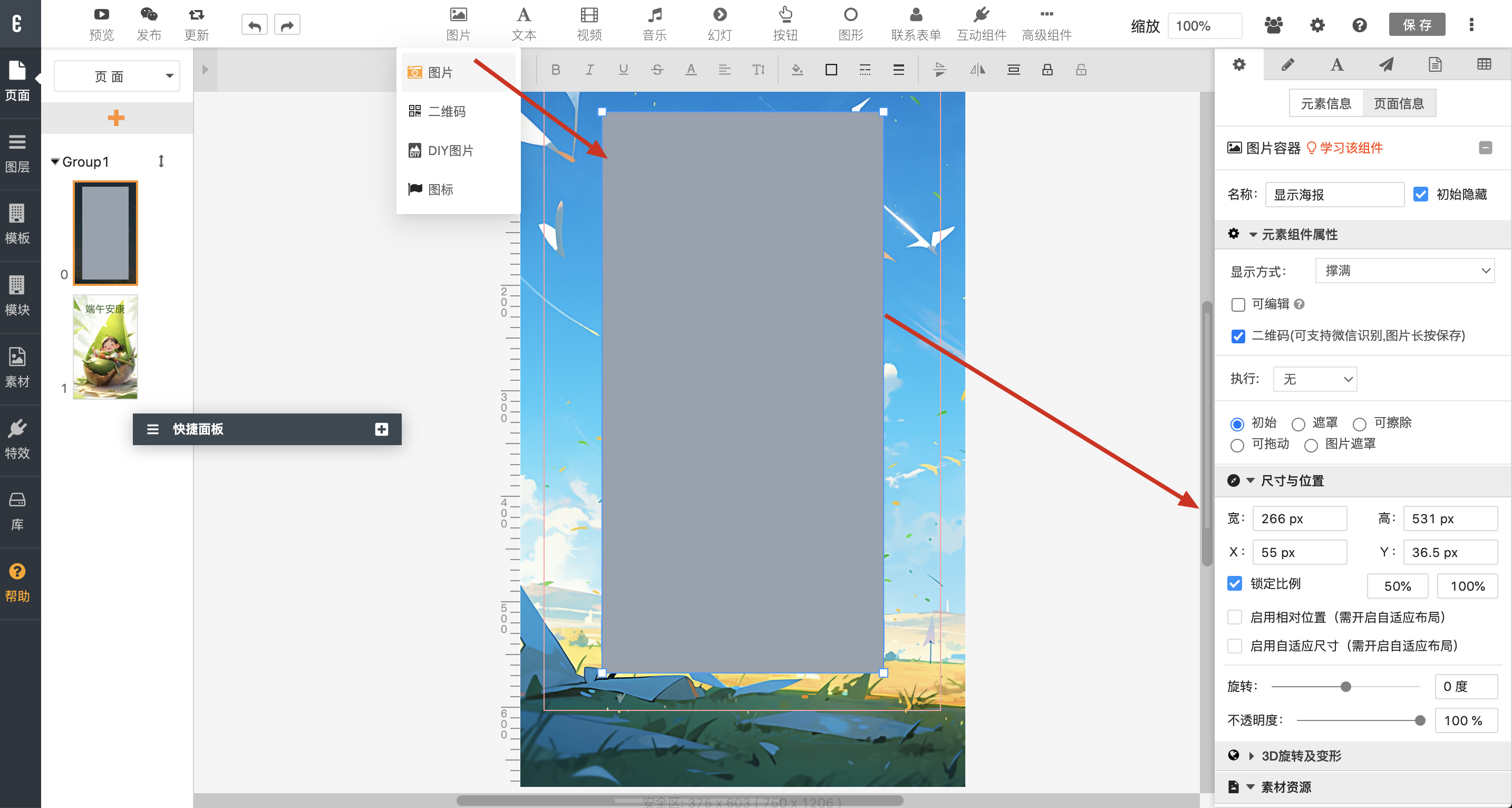Click the lock element icon in the format bar

(1046, 70)
